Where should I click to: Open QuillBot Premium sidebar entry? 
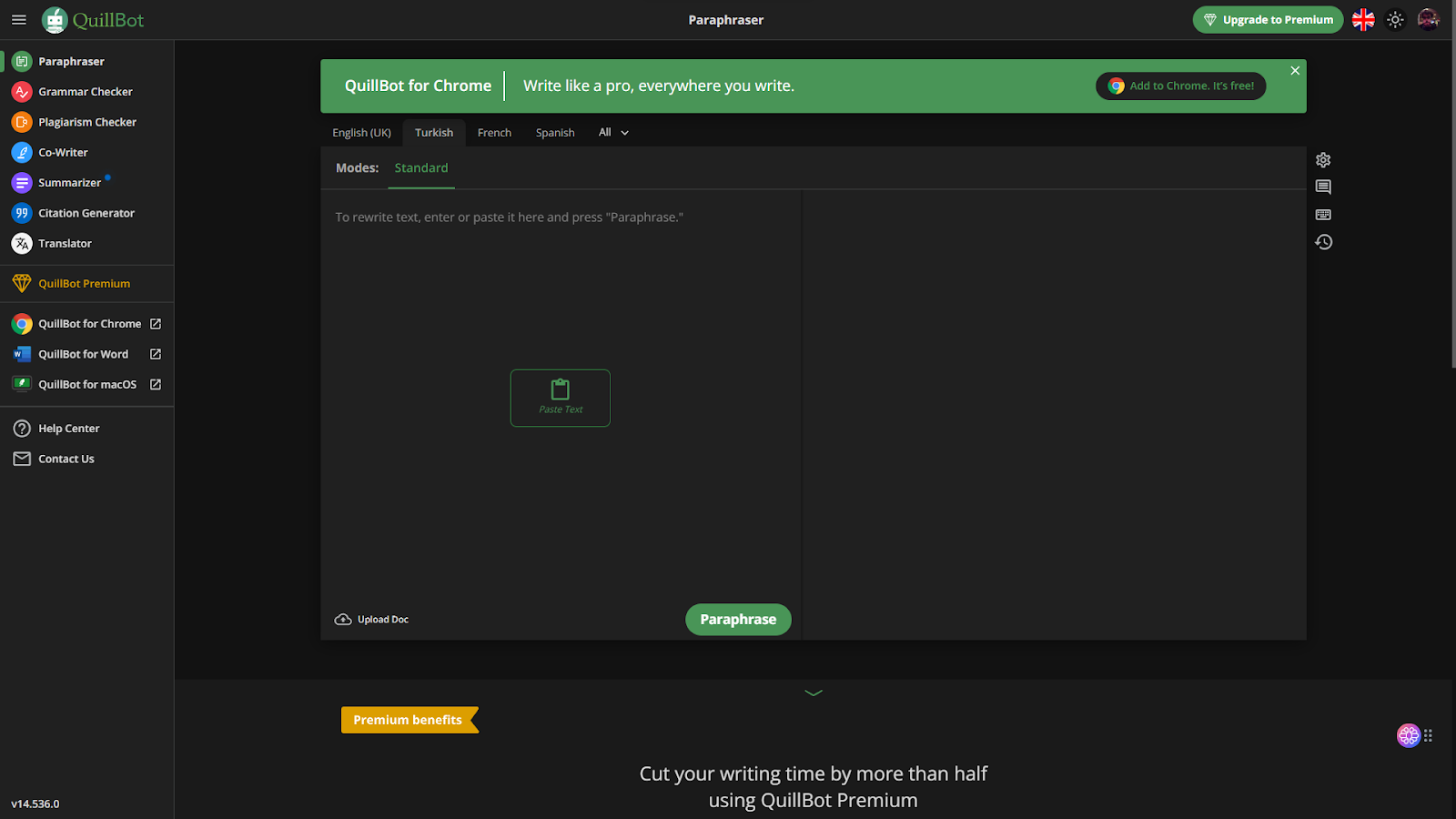click(x=86, y=284)
